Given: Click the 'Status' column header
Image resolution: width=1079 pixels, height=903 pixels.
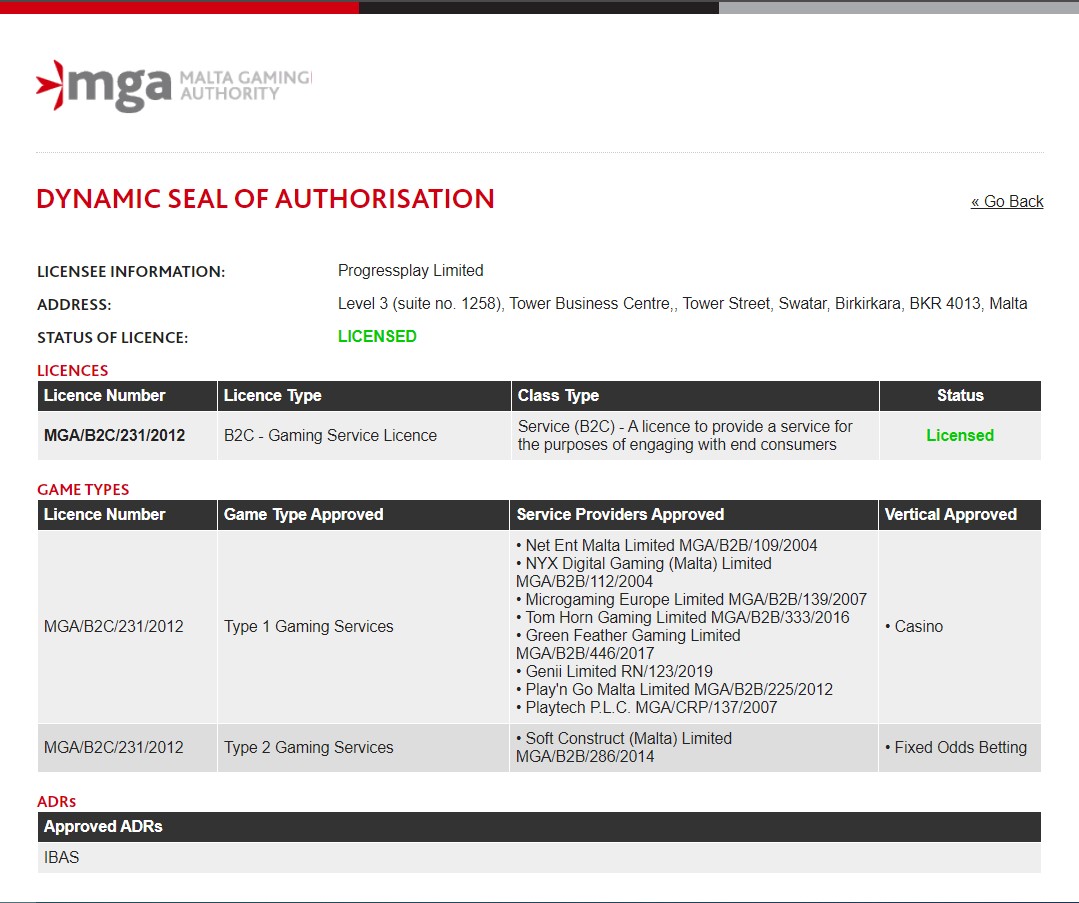Looking at the screenshot, I should click(960, 396).
